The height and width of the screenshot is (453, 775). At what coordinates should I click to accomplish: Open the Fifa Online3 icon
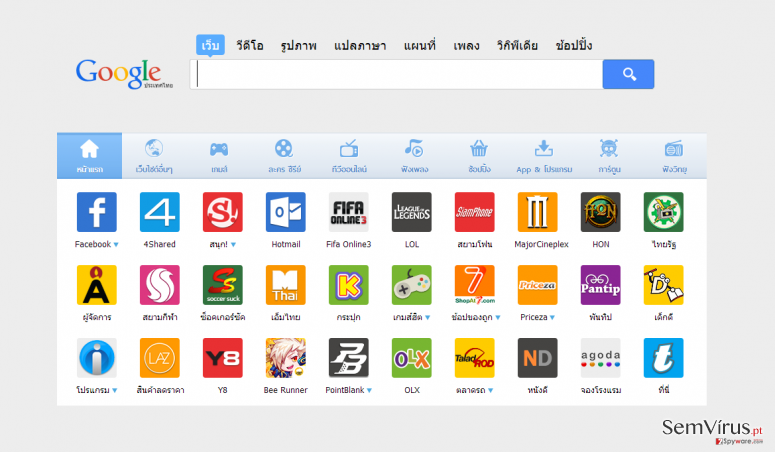click(348, 212)
